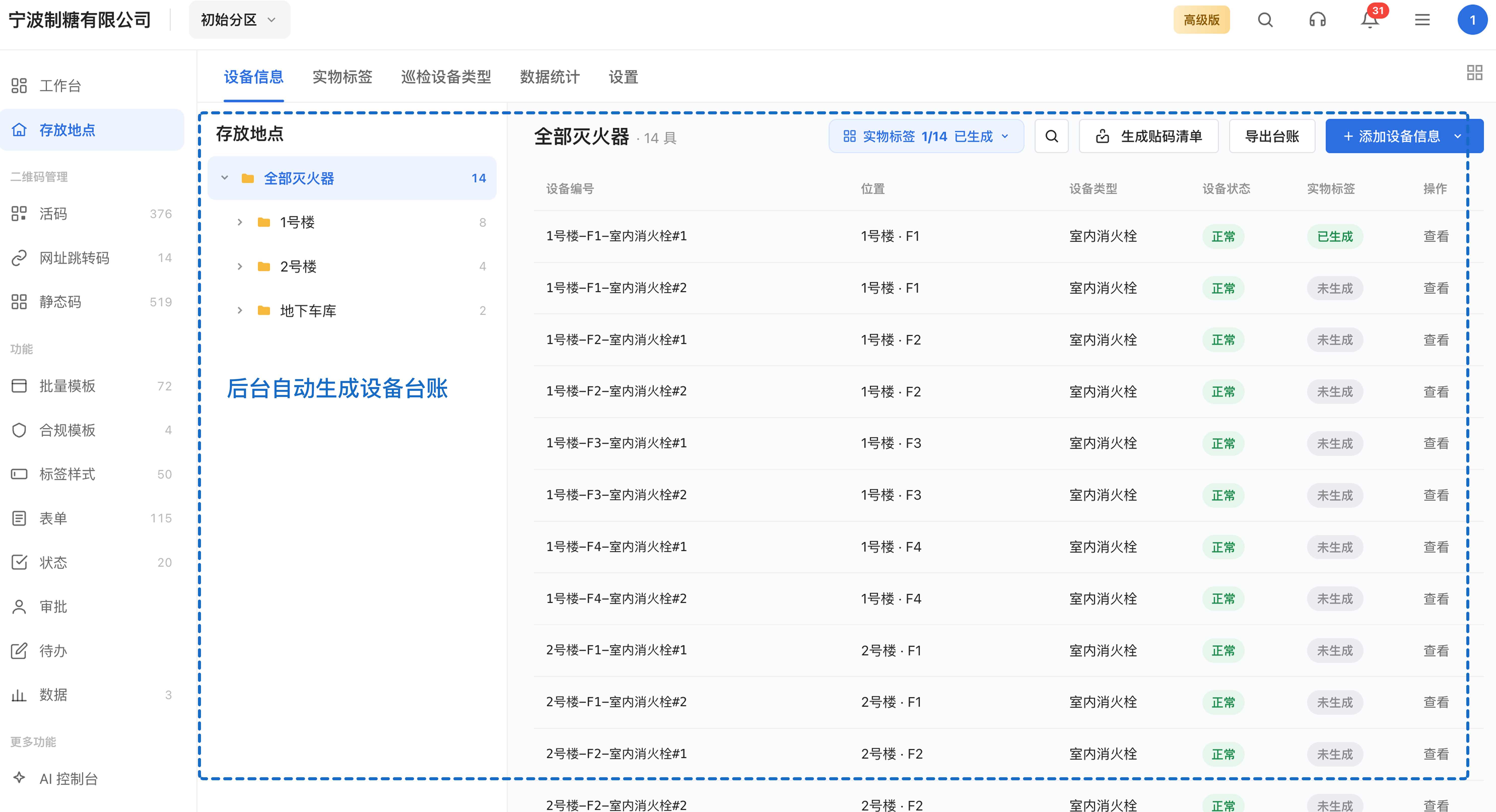The image size is (1496, 812).
Task: Click device name 2号楼-F2-室内消火栓#1
Action: click(x=616, y=754)
